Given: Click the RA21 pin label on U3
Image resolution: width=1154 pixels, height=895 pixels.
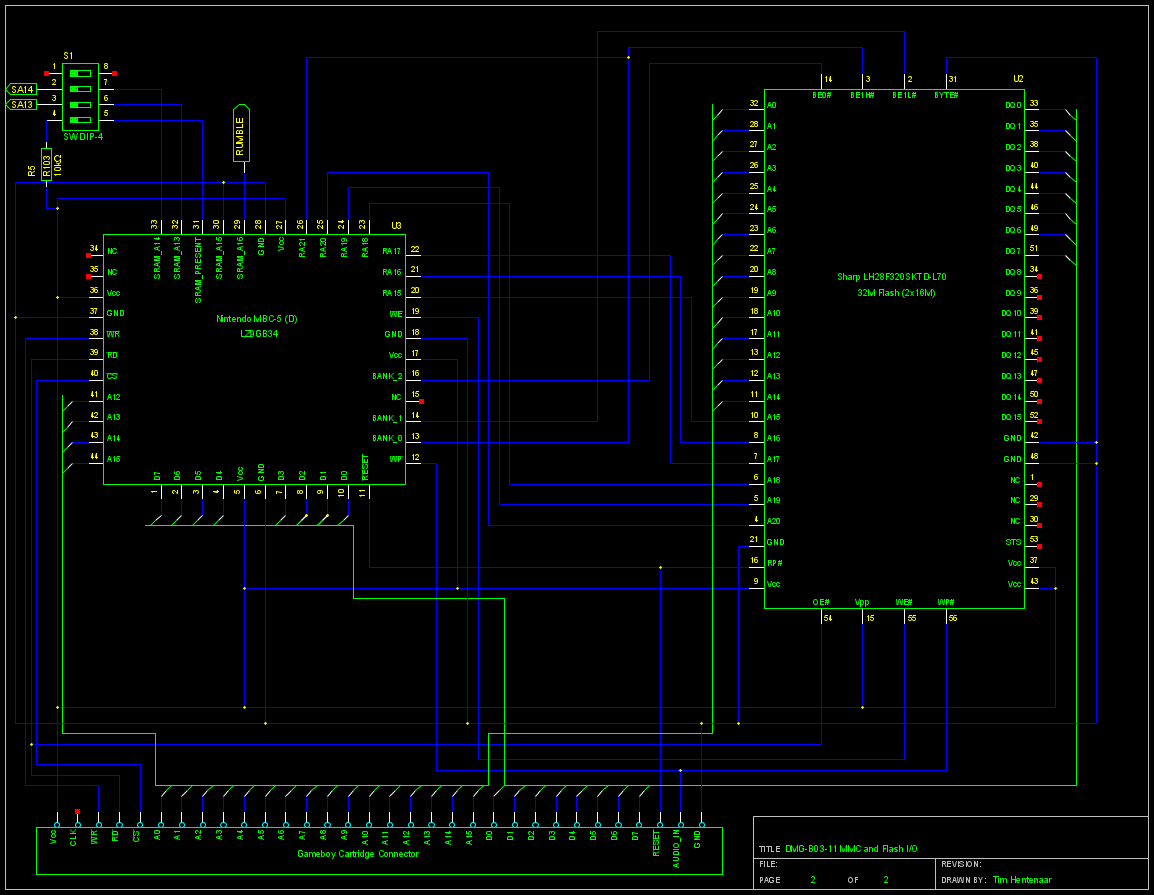Looking at the screenshot, I should pos(302,247).
